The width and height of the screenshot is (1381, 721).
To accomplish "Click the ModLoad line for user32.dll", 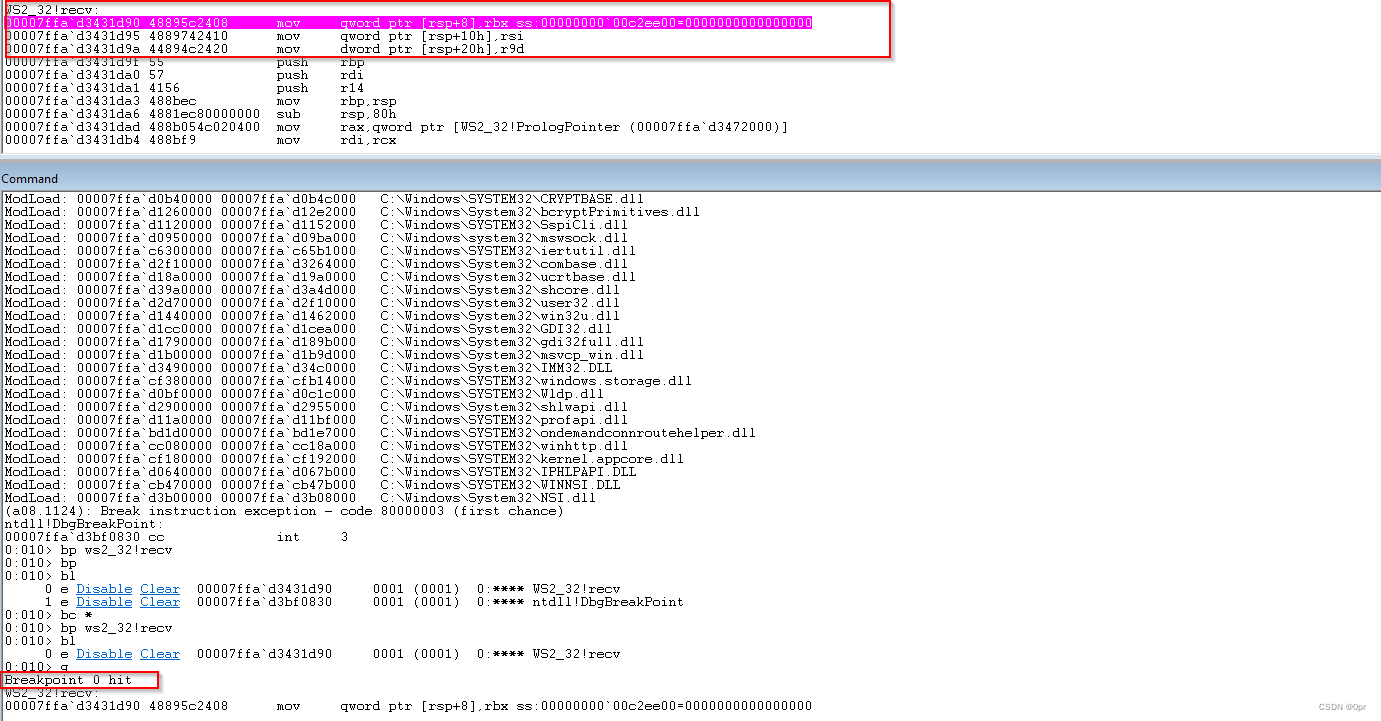I will tap(313, 303).
